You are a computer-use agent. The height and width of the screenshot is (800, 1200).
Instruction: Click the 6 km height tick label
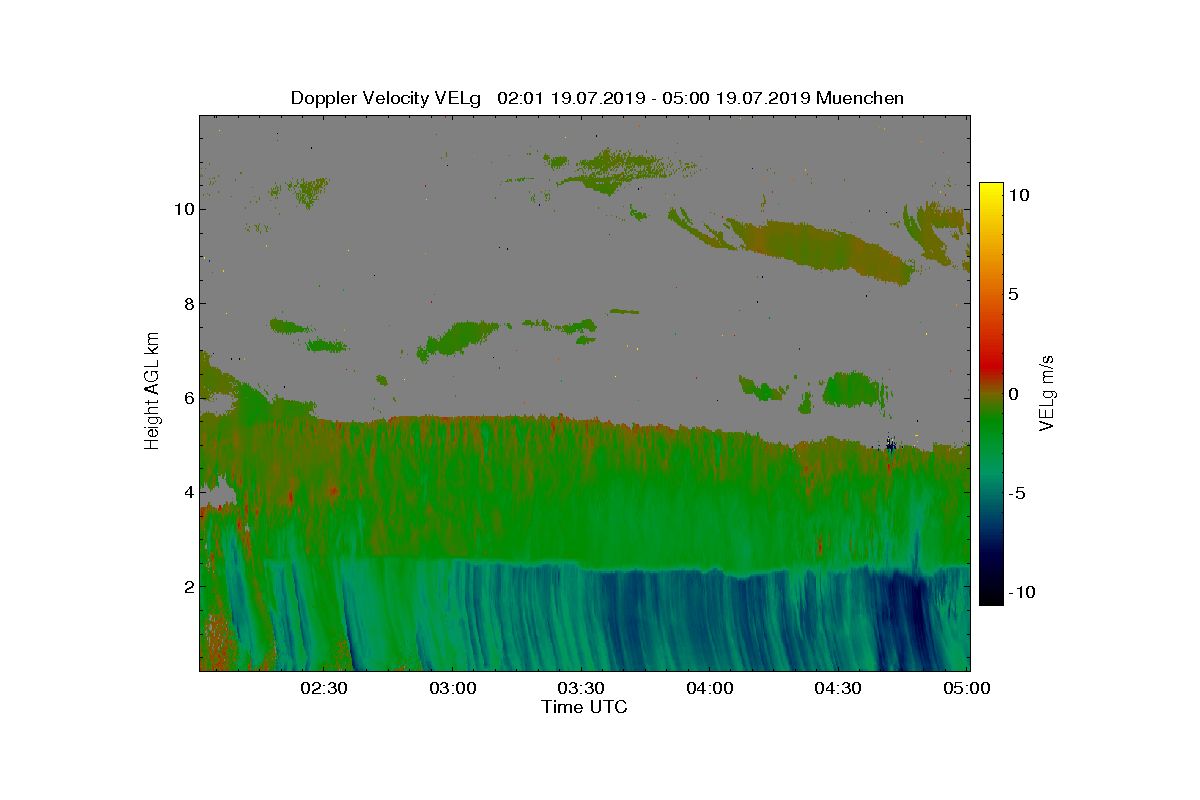pos(187,398)
